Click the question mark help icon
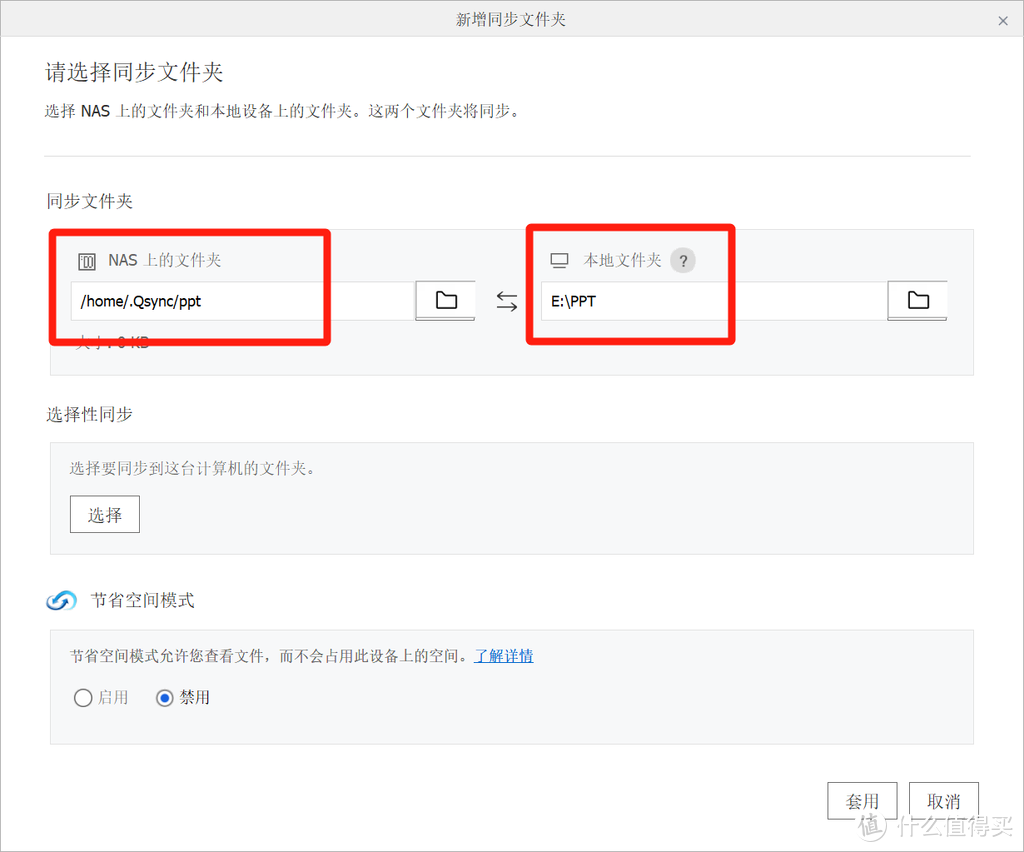 tap(683, 260)
